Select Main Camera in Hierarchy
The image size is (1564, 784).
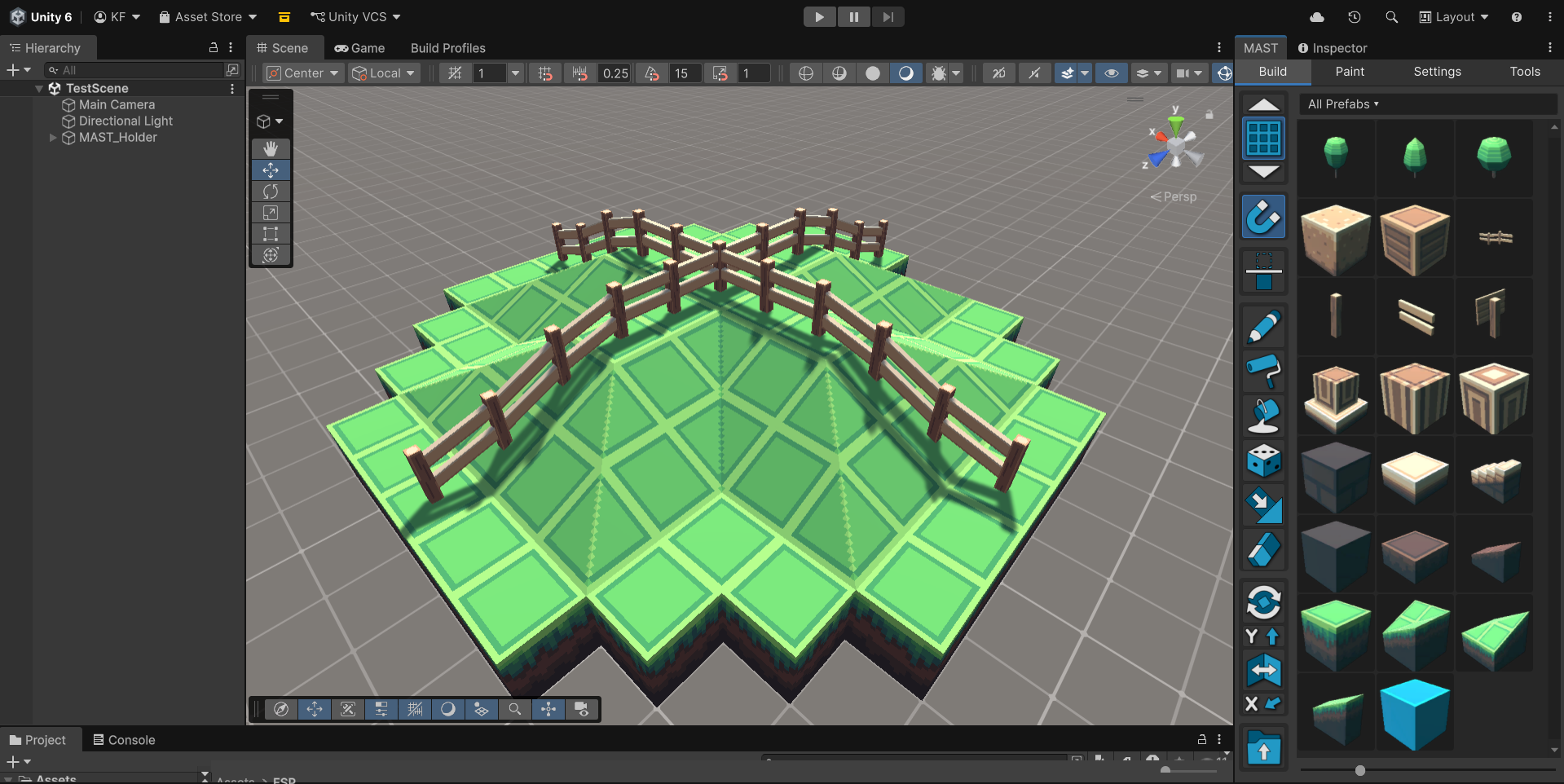coord(117,104)
